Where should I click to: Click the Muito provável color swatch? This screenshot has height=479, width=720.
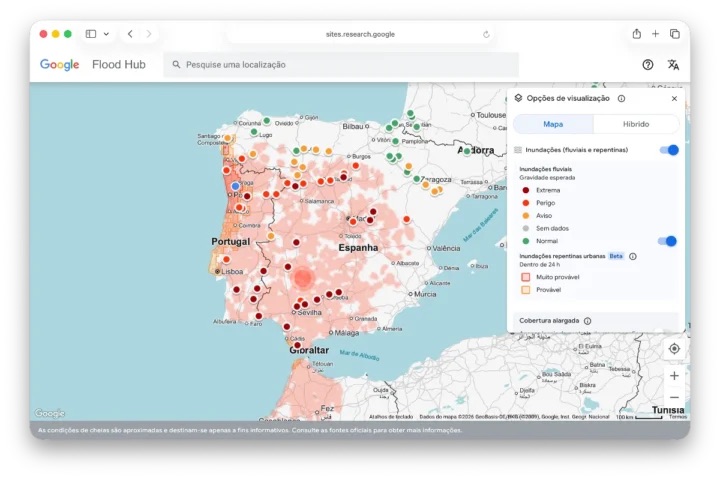525,276
